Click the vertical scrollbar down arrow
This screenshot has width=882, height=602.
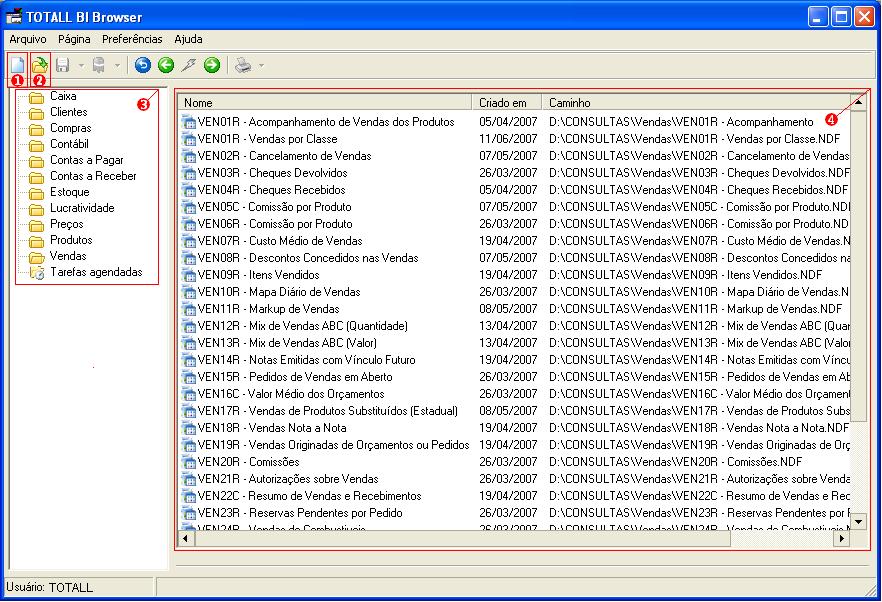858,522
